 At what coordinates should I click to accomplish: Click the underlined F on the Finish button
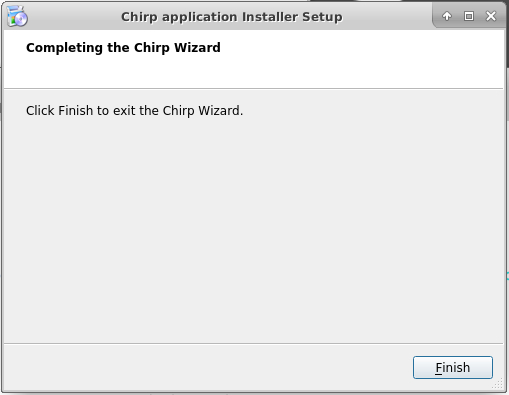click(439, 368)
